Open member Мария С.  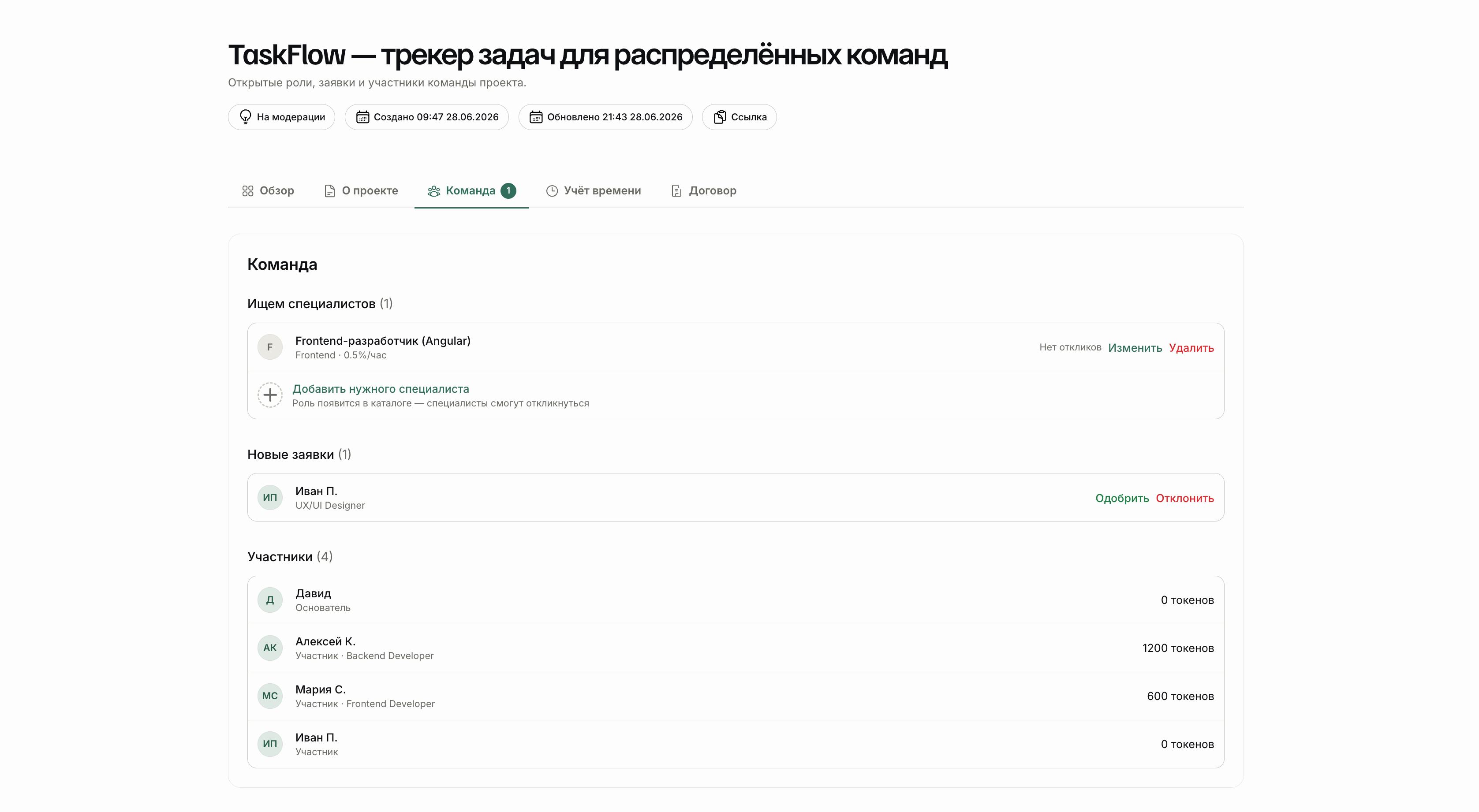tap(321, 690)
